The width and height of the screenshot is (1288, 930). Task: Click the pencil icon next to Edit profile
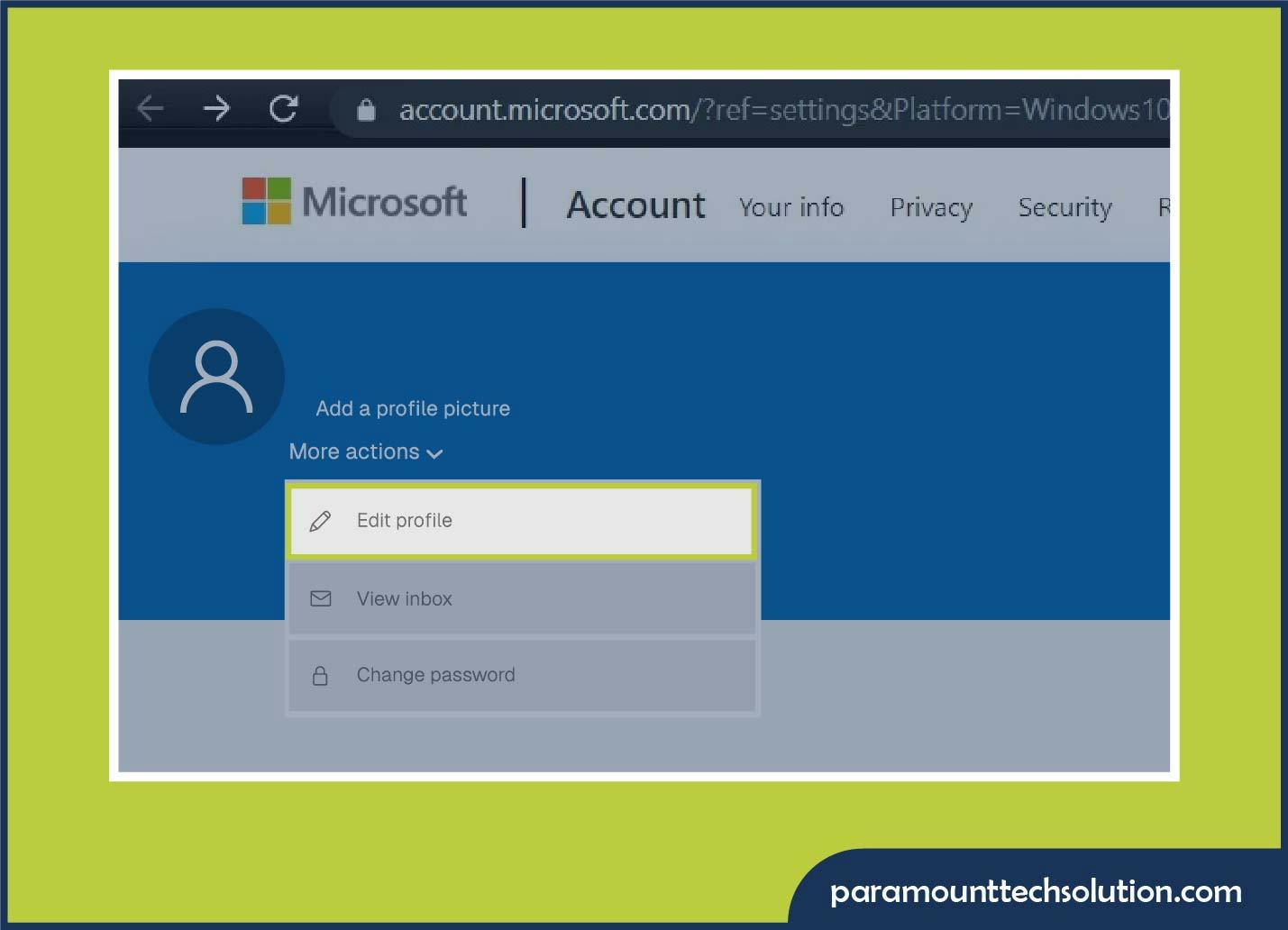(321, 521)
